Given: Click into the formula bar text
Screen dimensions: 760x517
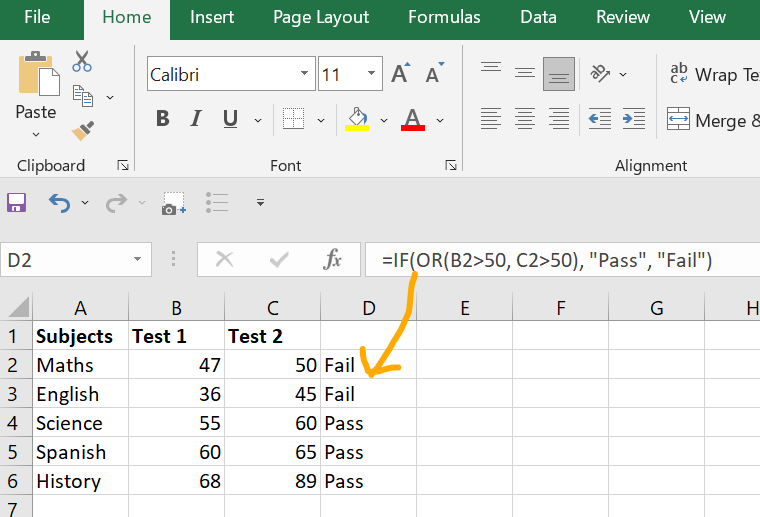Looking at the screenshot, I should pyautogui.click(x=547, y=260).
